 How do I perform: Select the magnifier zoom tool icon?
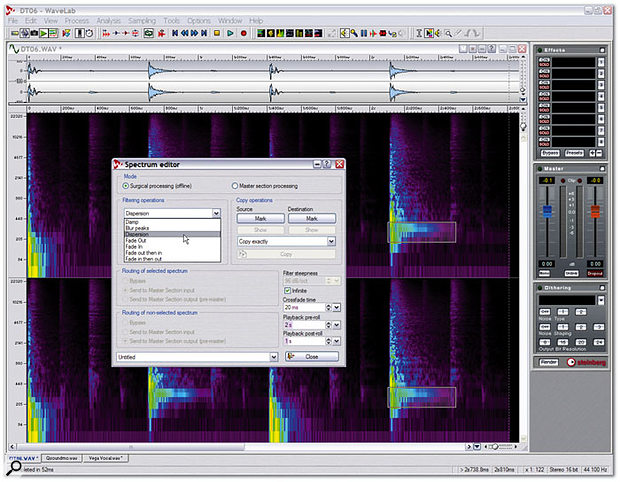pos(448,33)
